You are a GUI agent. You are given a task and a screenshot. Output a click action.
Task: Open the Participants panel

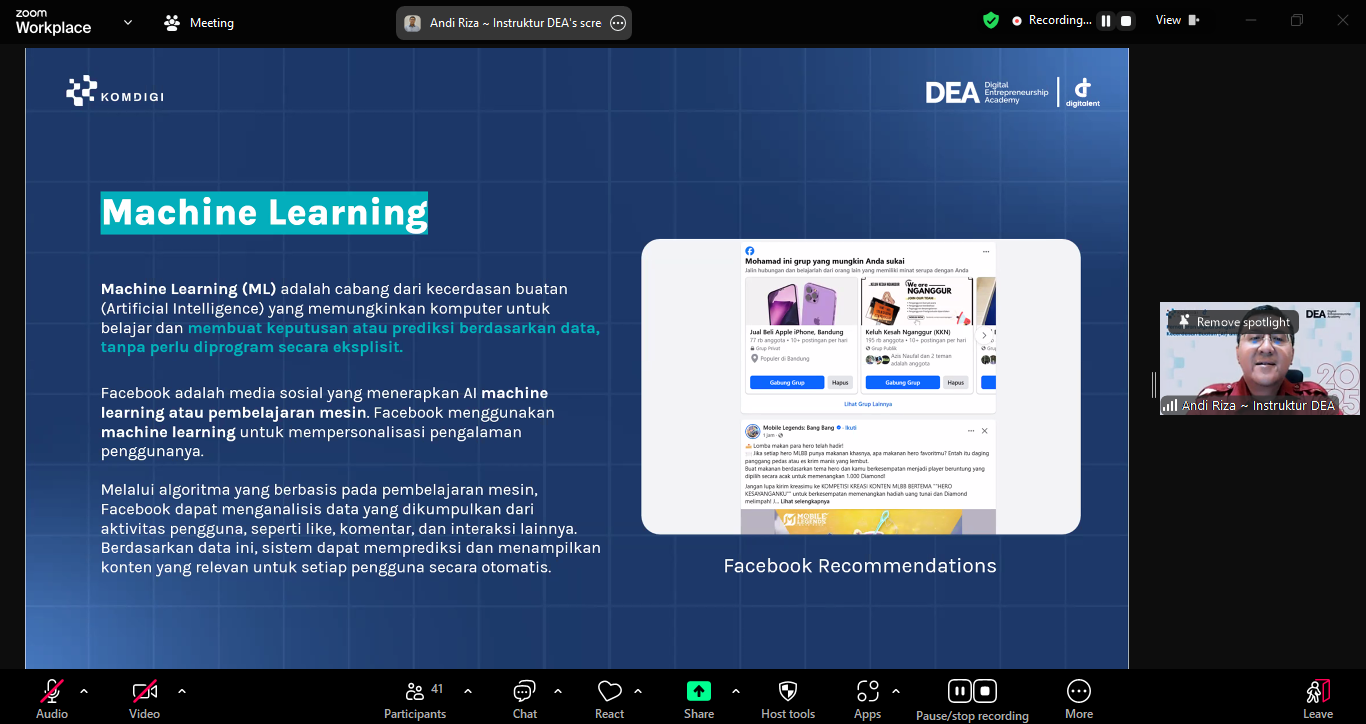415,698
